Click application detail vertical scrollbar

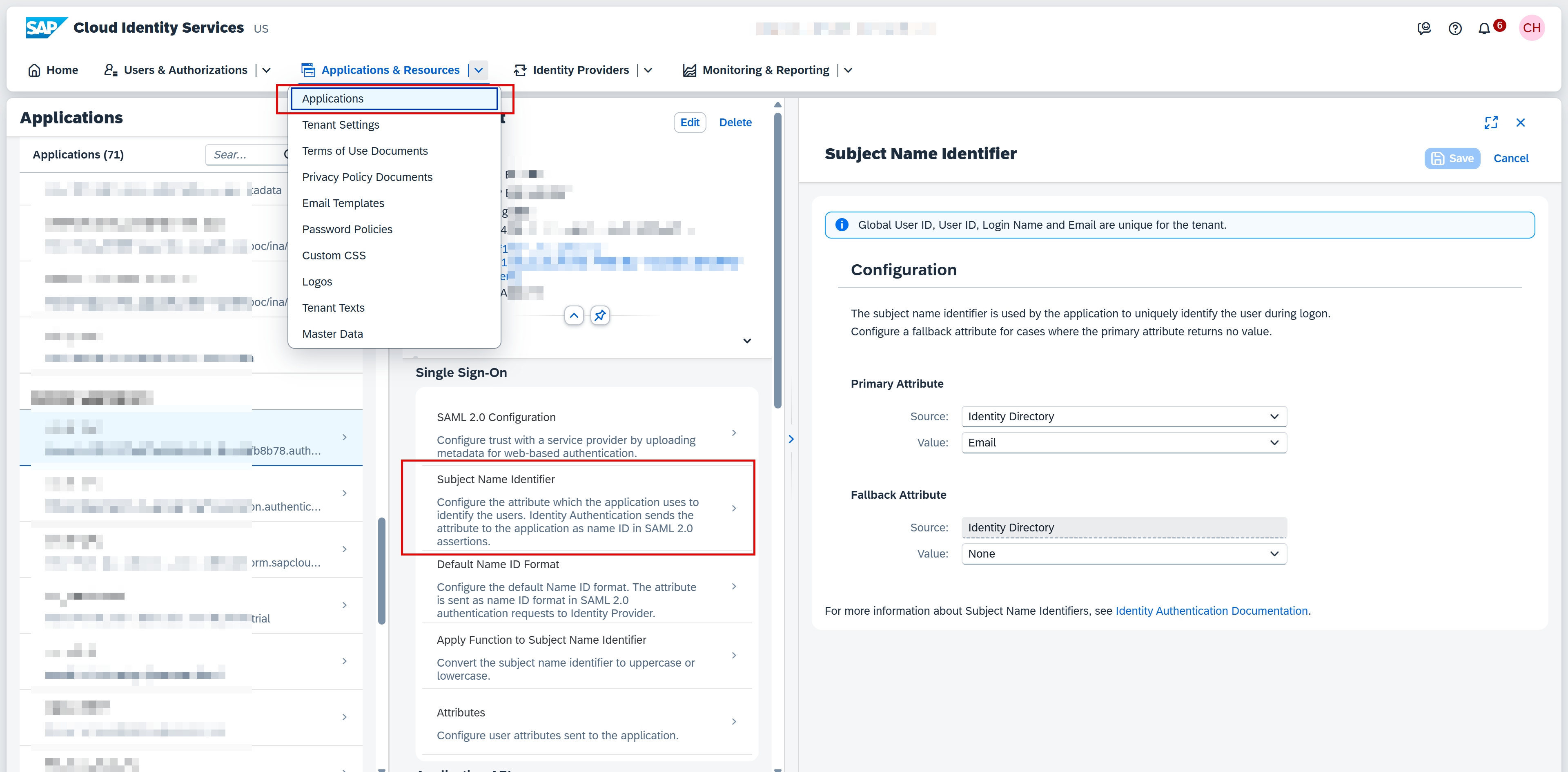click(777, 261)
